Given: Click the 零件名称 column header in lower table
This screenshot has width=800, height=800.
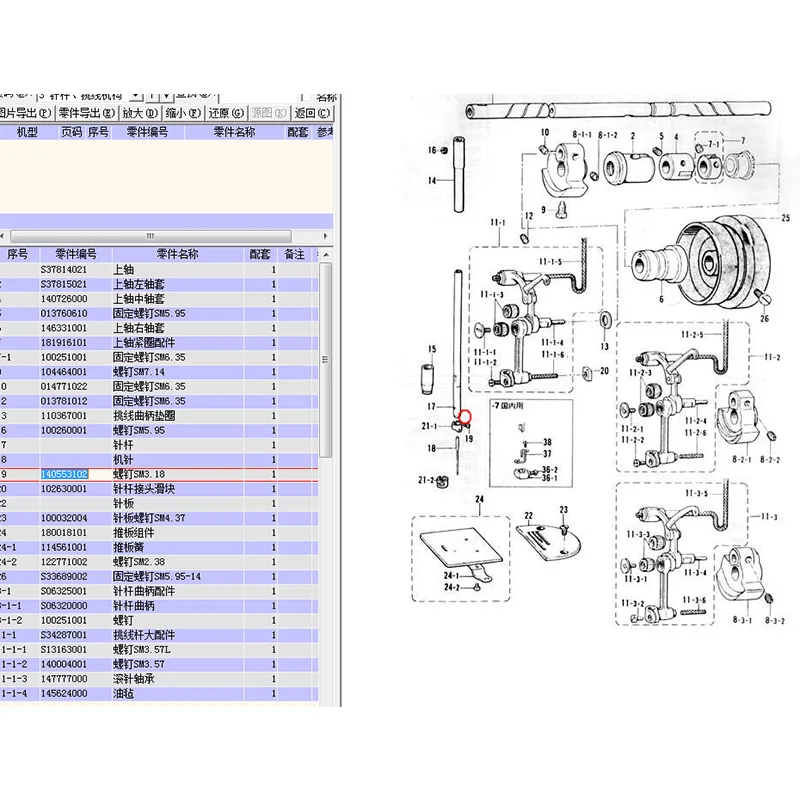Looking at the screenshot, I should (x=178, y=254).
